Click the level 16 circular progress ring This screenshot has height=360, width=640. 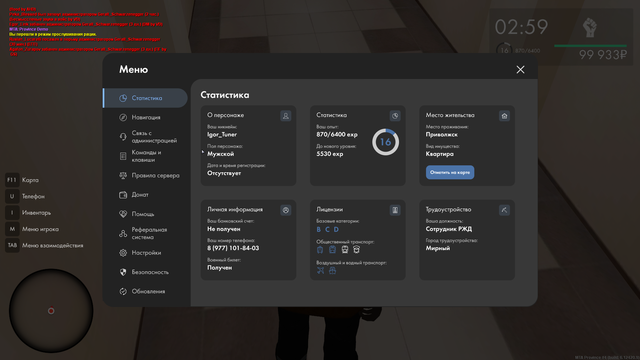(x=385, y=142)
